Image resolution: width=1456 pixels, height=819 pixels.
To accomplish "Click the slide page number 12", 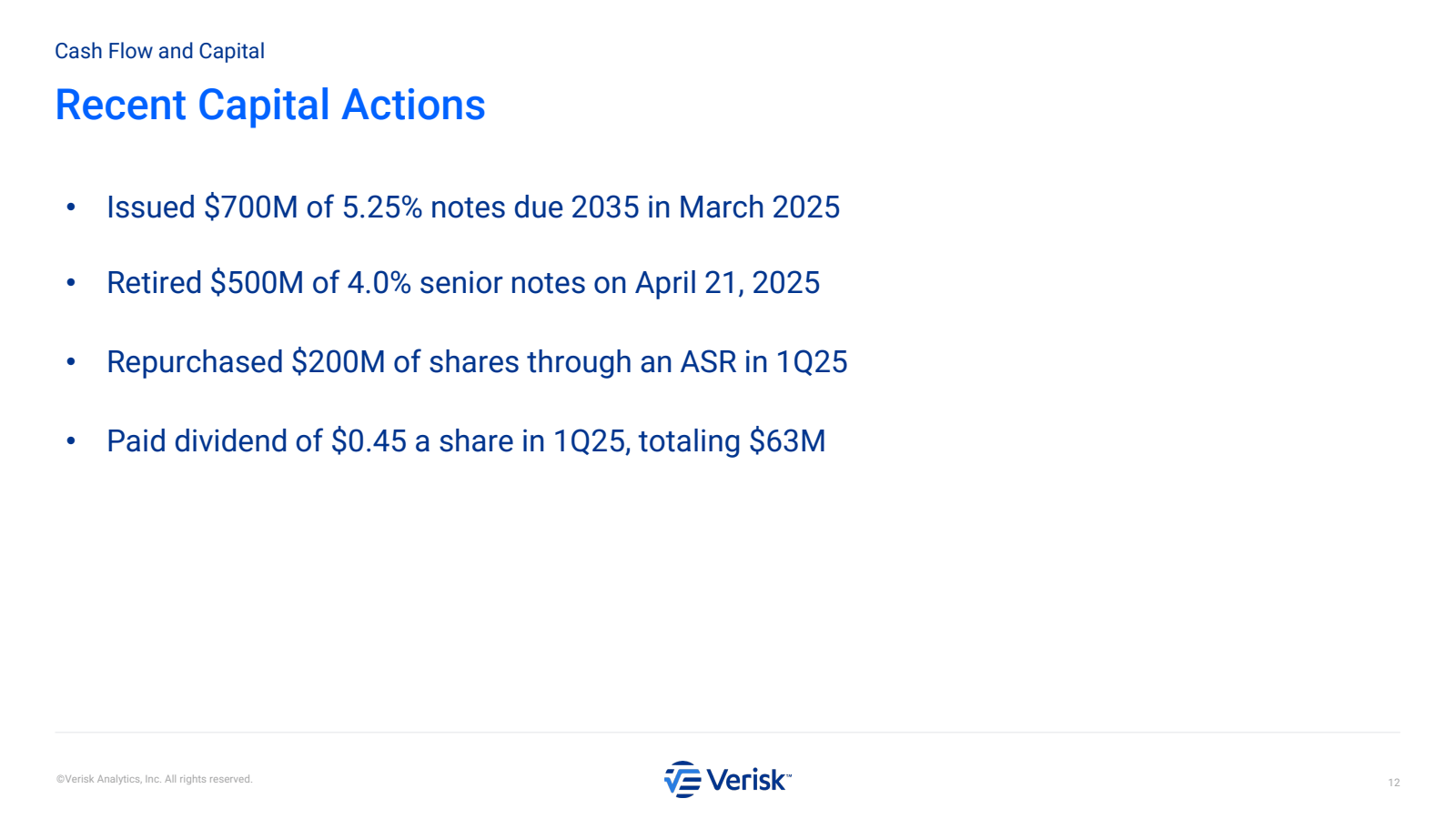I will (x=1393, y=783).
